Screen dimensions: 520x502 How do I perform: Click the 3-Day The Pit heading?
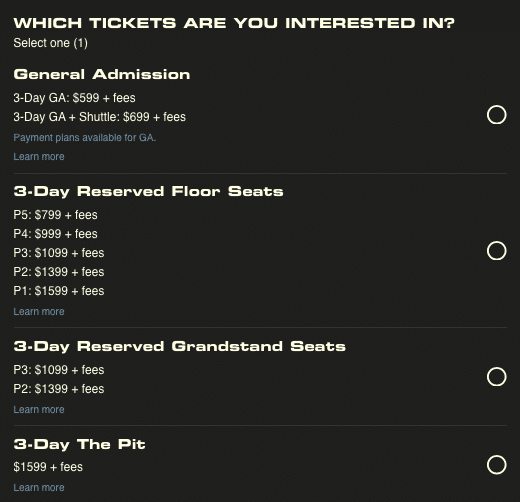[x=79, y=445]
